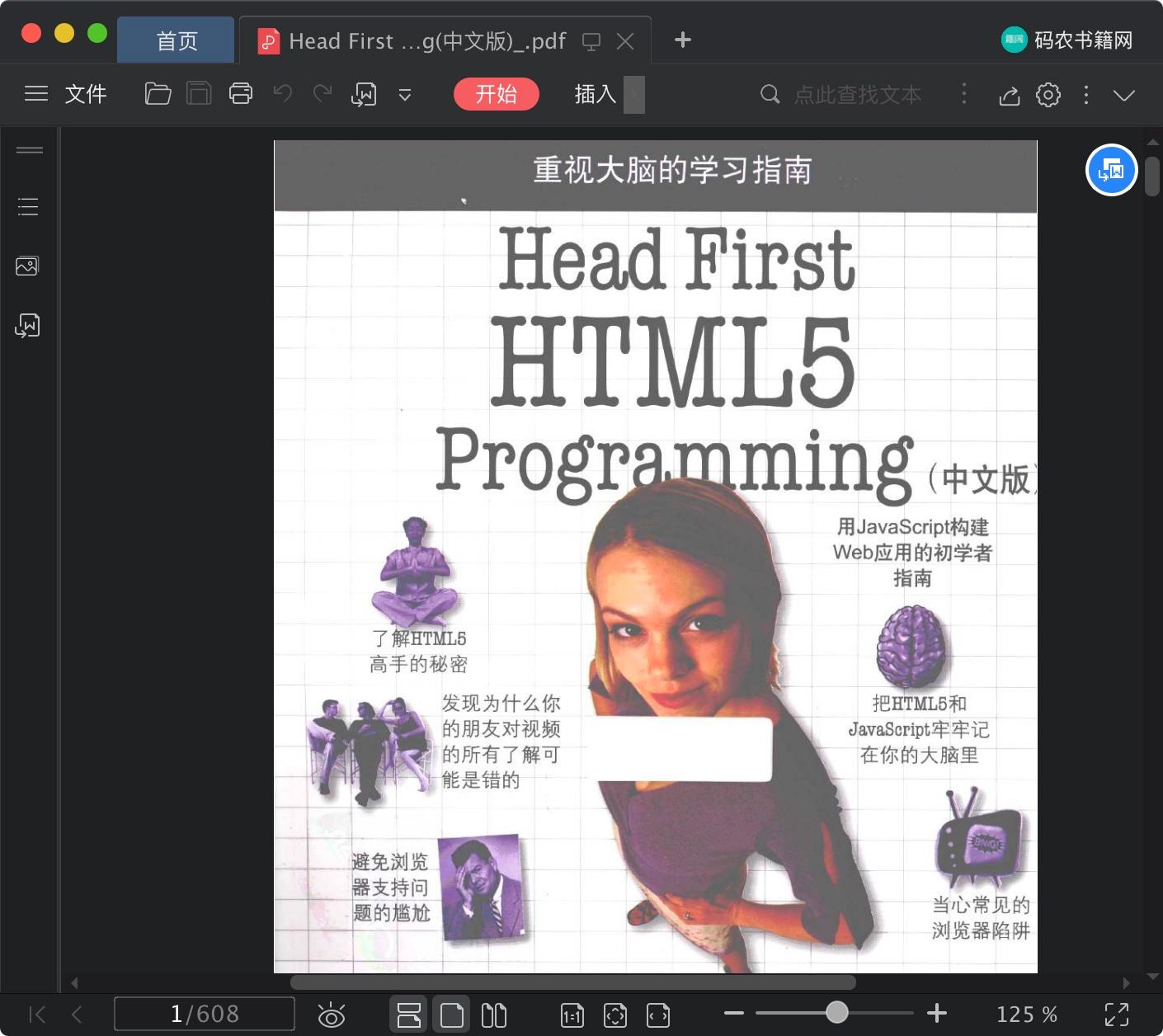Viewport: 1163px width, 1036px height.
Task: Click the magnifier search icon
Action: (x=770, y=94)
